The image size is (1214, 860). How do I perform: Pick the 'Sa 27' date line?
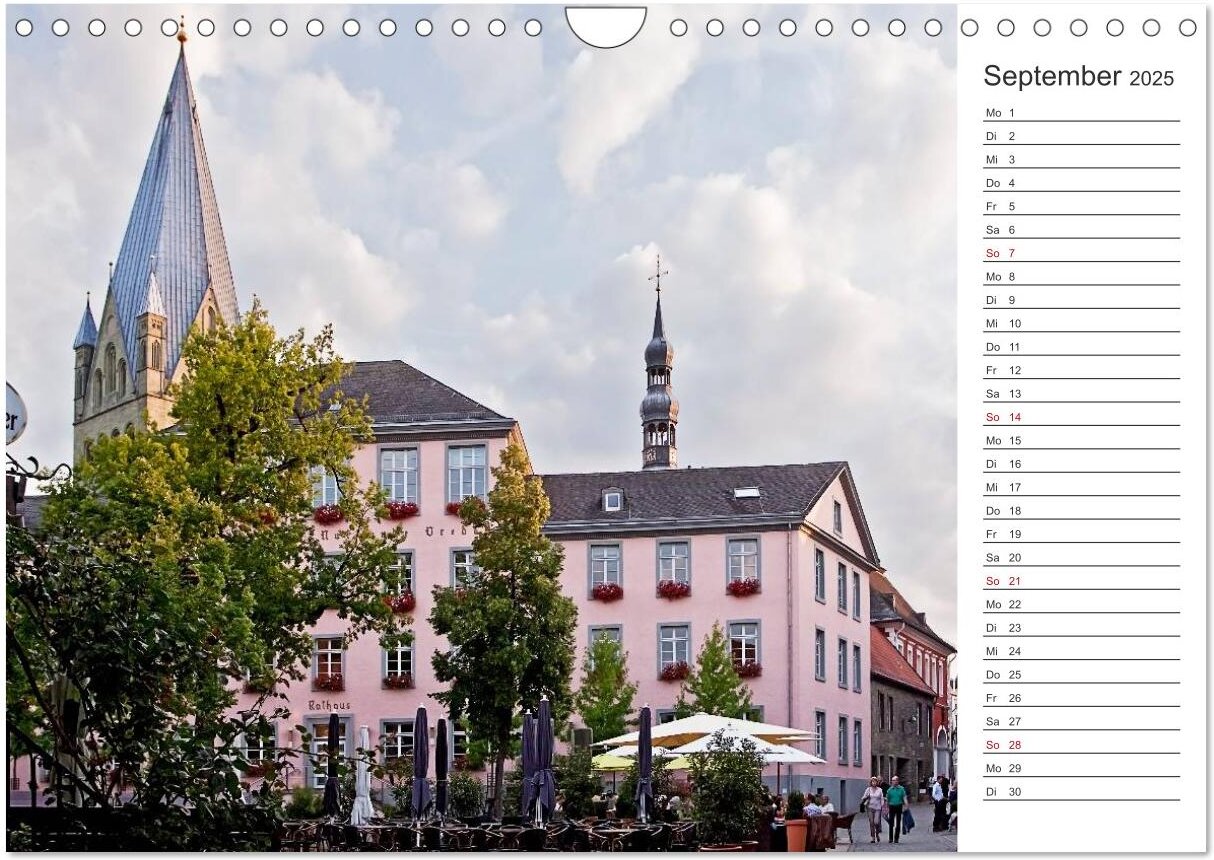[1081, 721]
